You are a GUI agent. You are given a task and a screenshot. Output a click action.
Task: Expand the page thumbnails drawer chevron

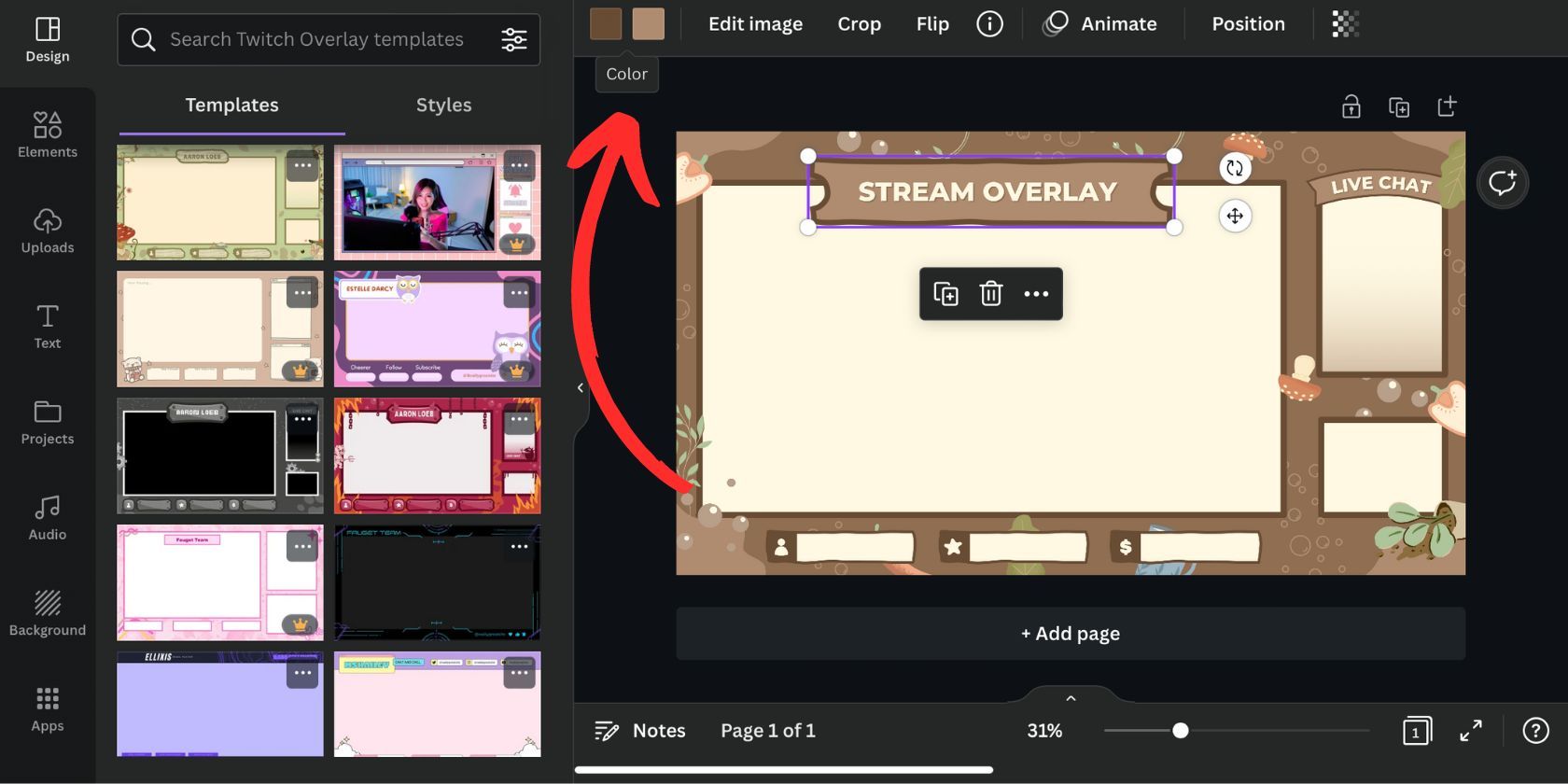pyautogui.click(x=1071, y=698)
